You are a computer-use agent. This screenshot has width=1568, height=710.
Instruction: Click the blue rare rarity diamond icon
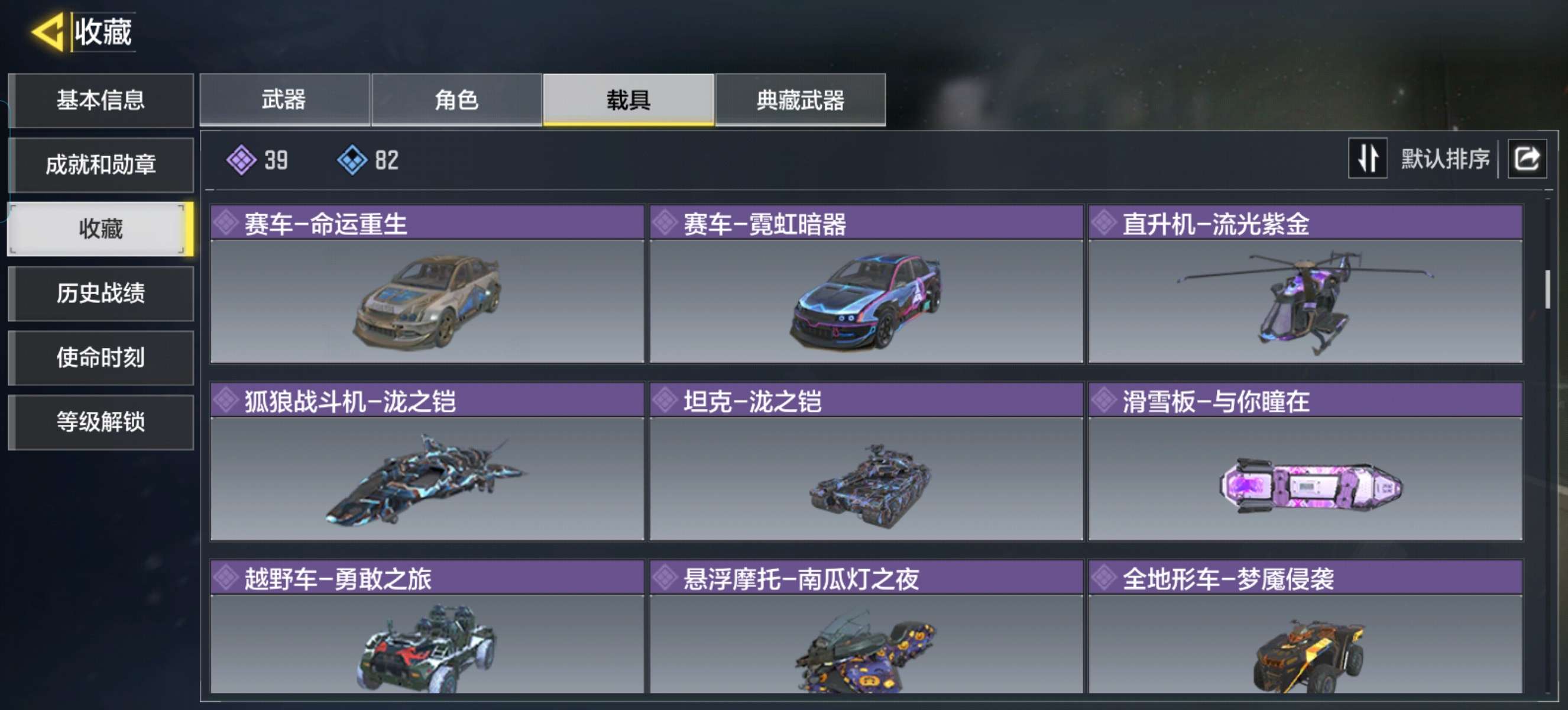pos(352,160)
